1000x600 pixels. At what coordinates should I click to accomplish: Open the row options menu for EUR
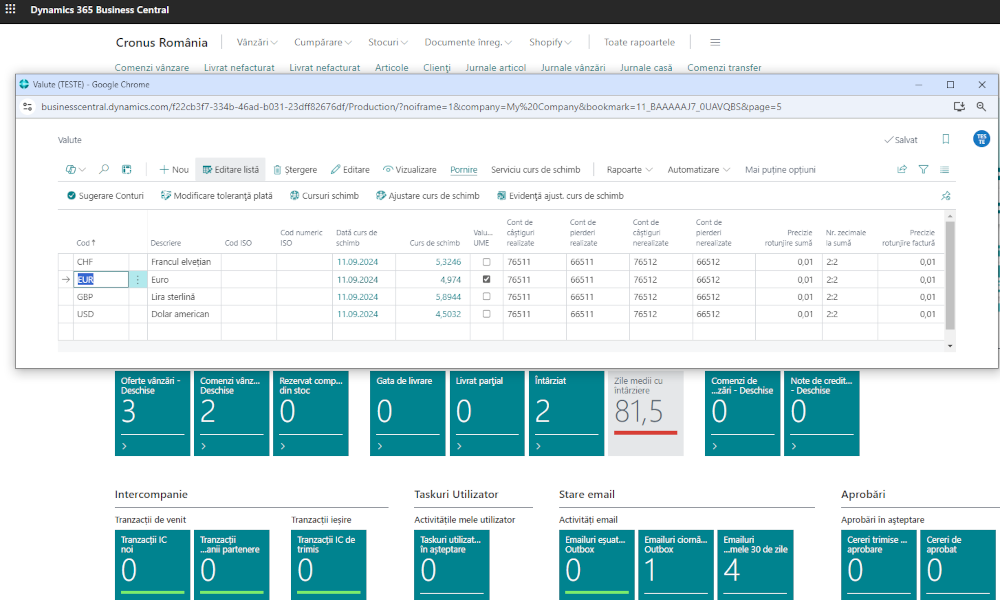[138, 280]
